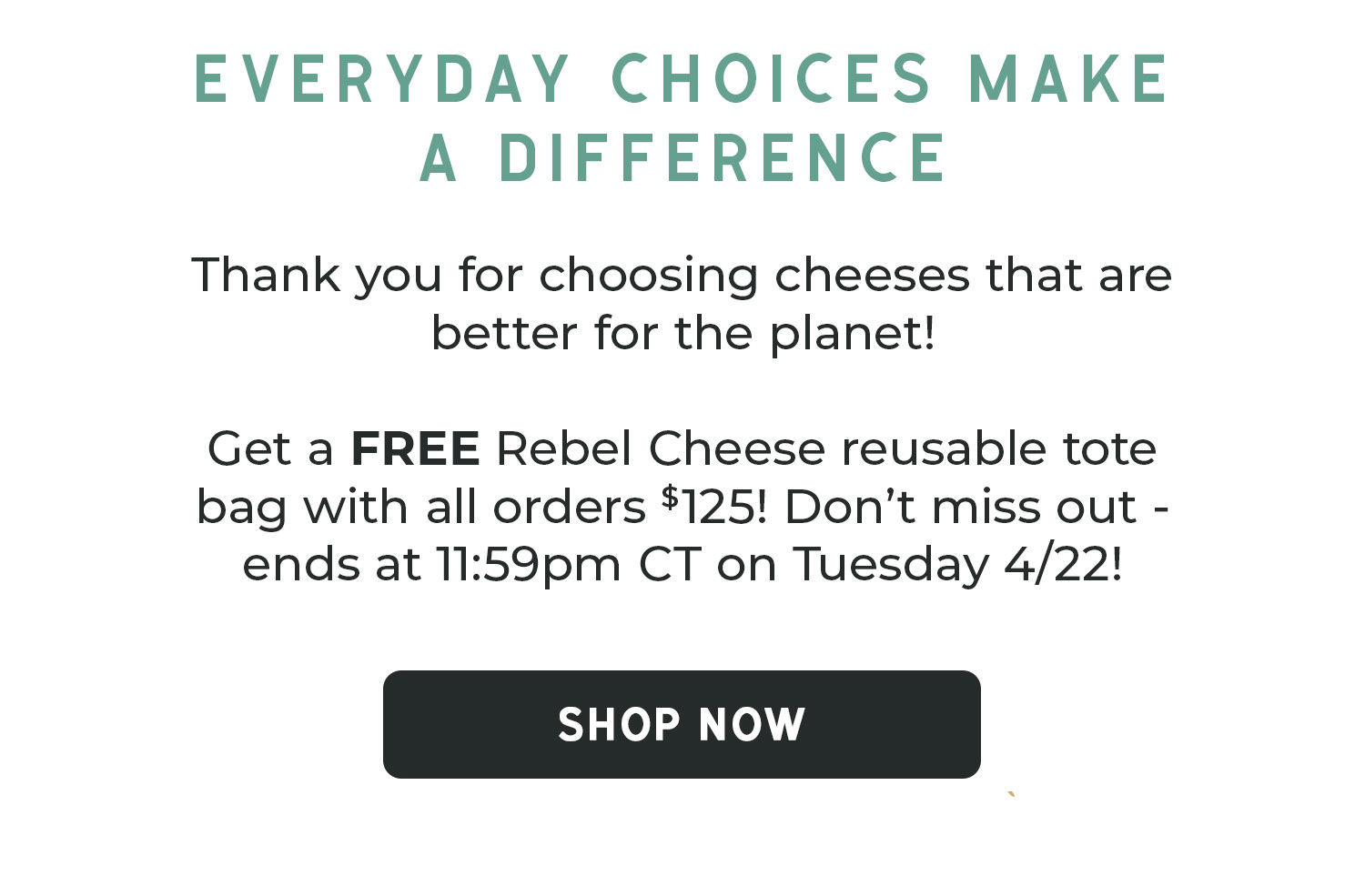Viewport: 1365px width, 896px height.
Task: Select the word EVERYDAY in the heading
Action: [382, 79]
